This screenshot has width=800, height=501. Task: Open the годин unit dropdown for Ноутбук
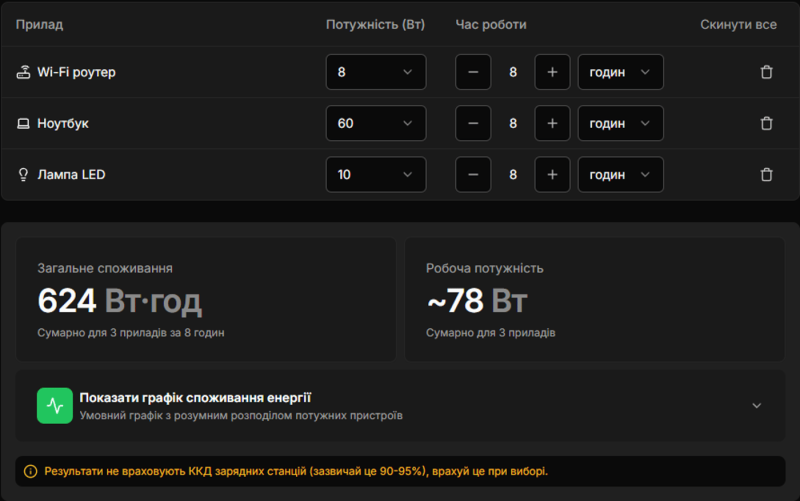pyautogui.click(x=620, y=123)
